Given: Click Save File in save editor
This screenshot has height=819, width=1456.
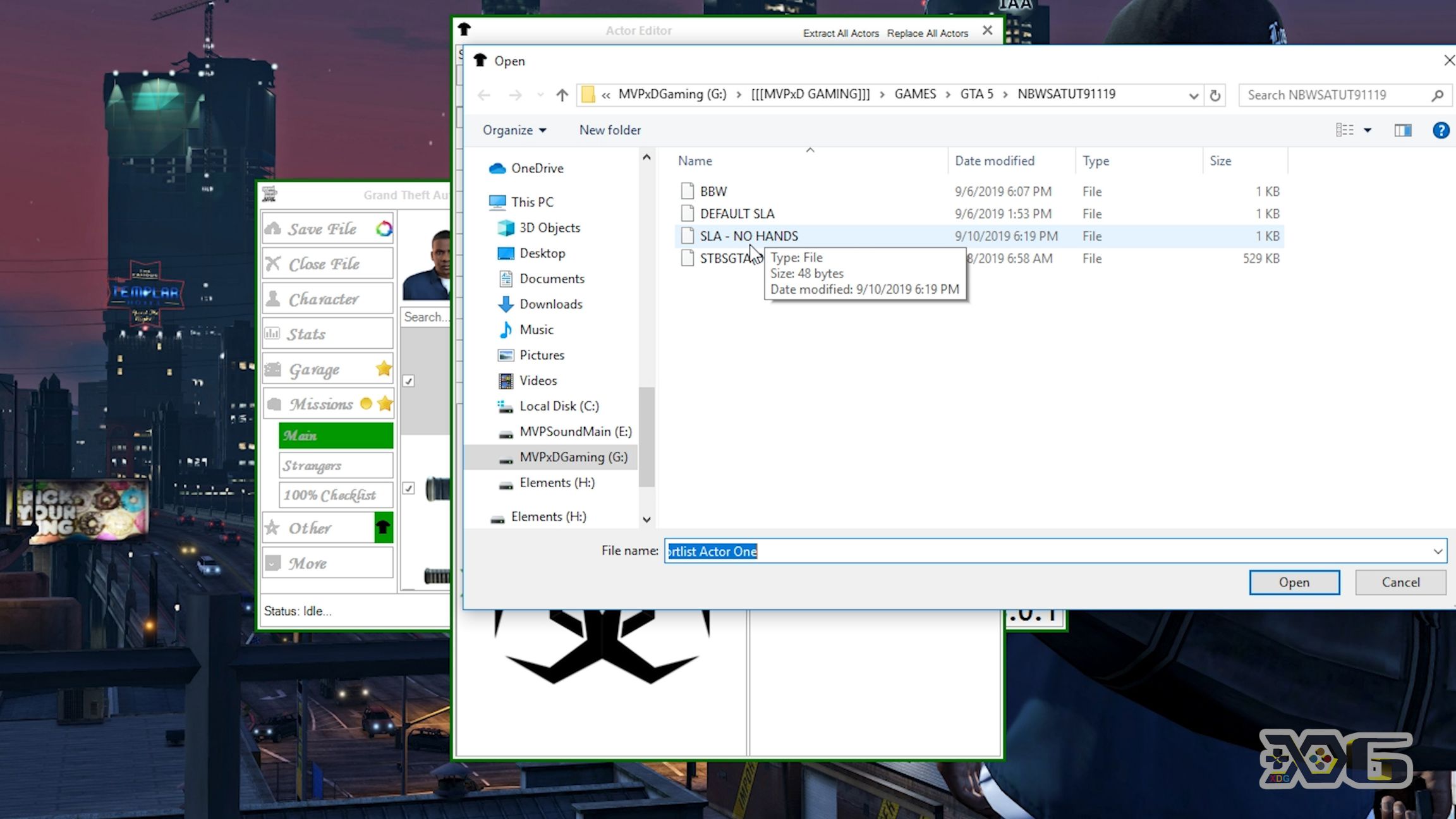Looking at the screenshot, I should 328,229.
